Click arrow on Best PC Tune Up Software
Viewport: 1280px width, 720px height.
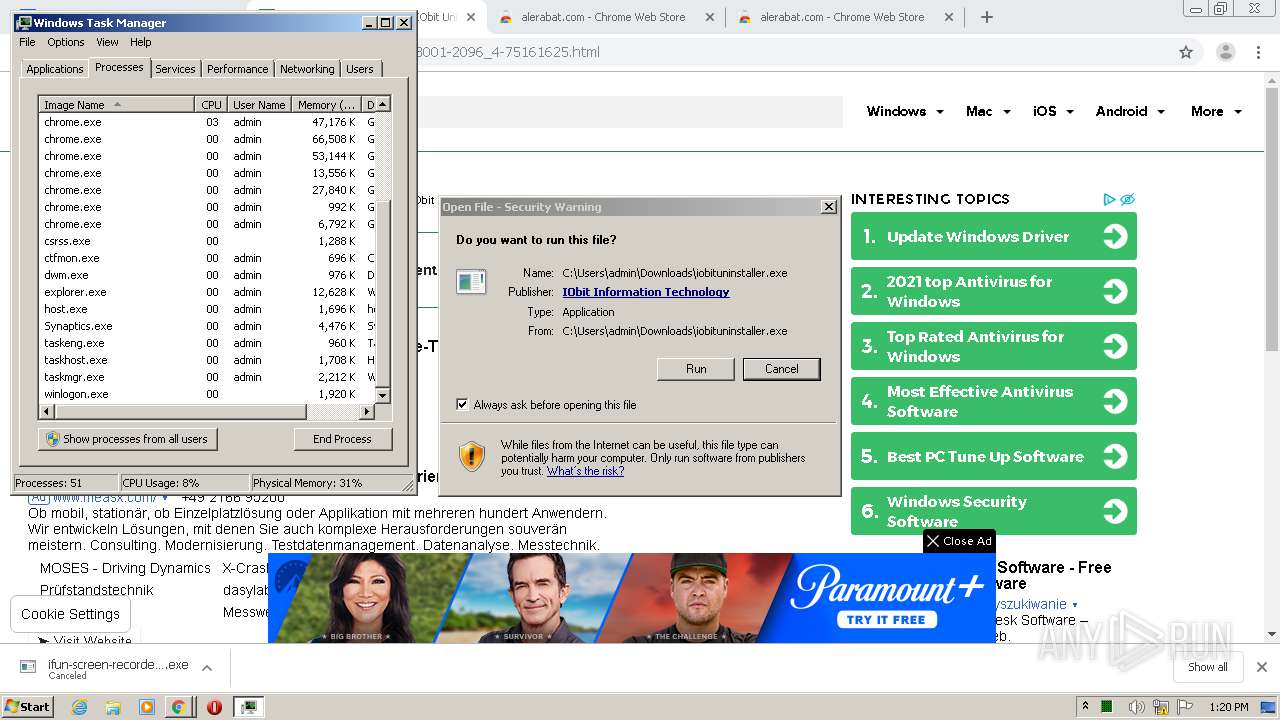(1114, 456)
